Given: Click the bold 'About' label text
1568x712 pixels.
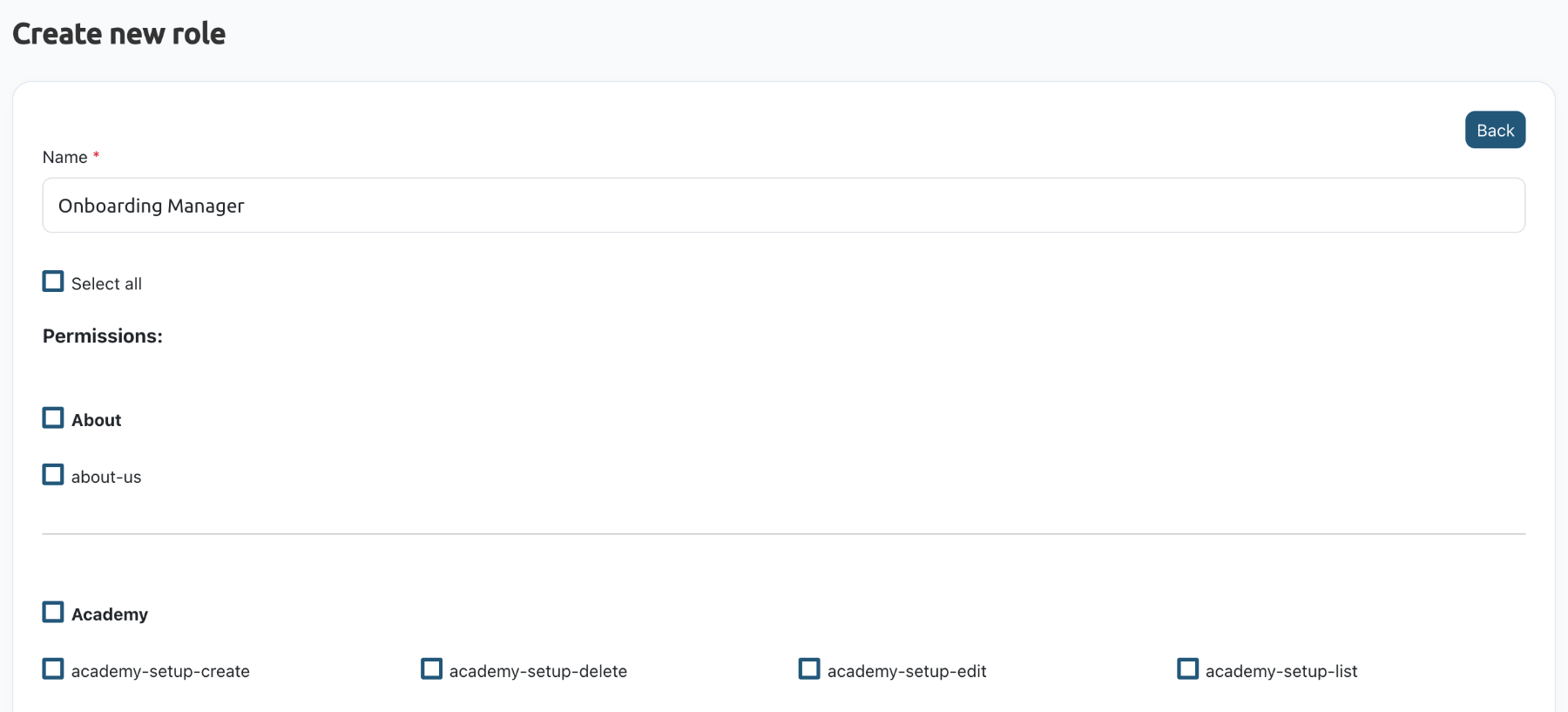Looking at the screenshot, I should click(96, 420).
